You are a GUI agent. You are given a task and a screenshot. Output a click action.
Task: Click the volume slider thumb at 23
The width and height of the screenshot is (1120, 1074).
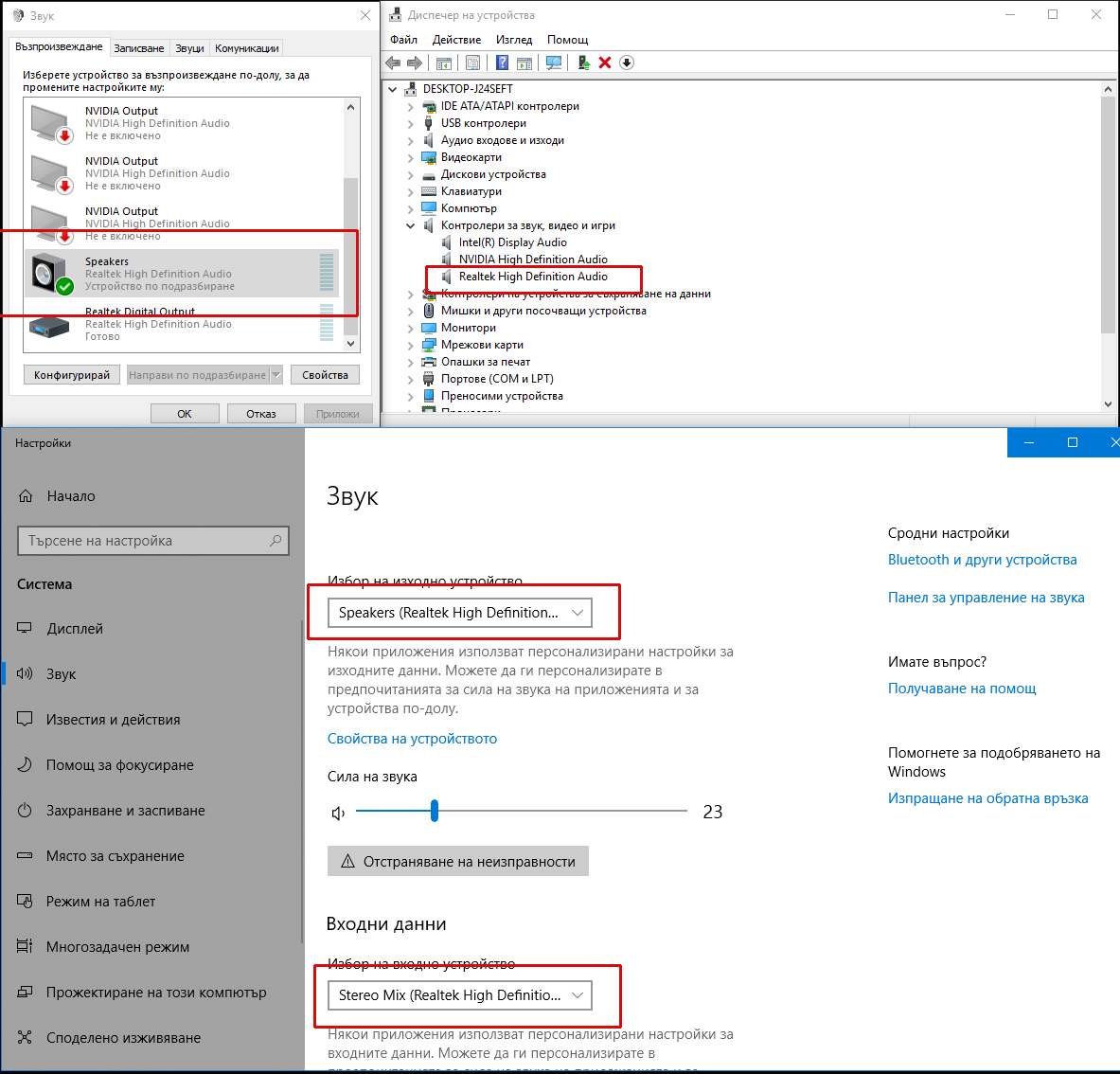[x=435, y=811]
